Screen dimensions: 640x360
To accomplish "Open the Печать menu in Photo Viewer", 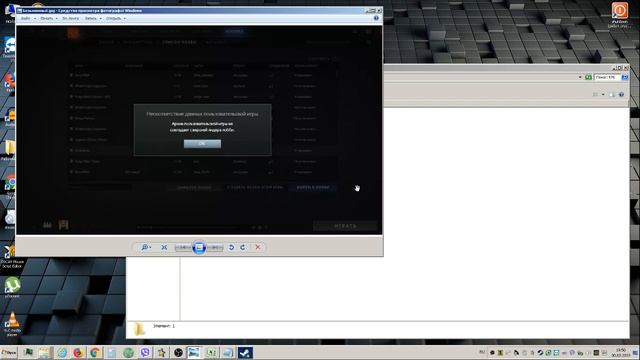I will point(49,18).
